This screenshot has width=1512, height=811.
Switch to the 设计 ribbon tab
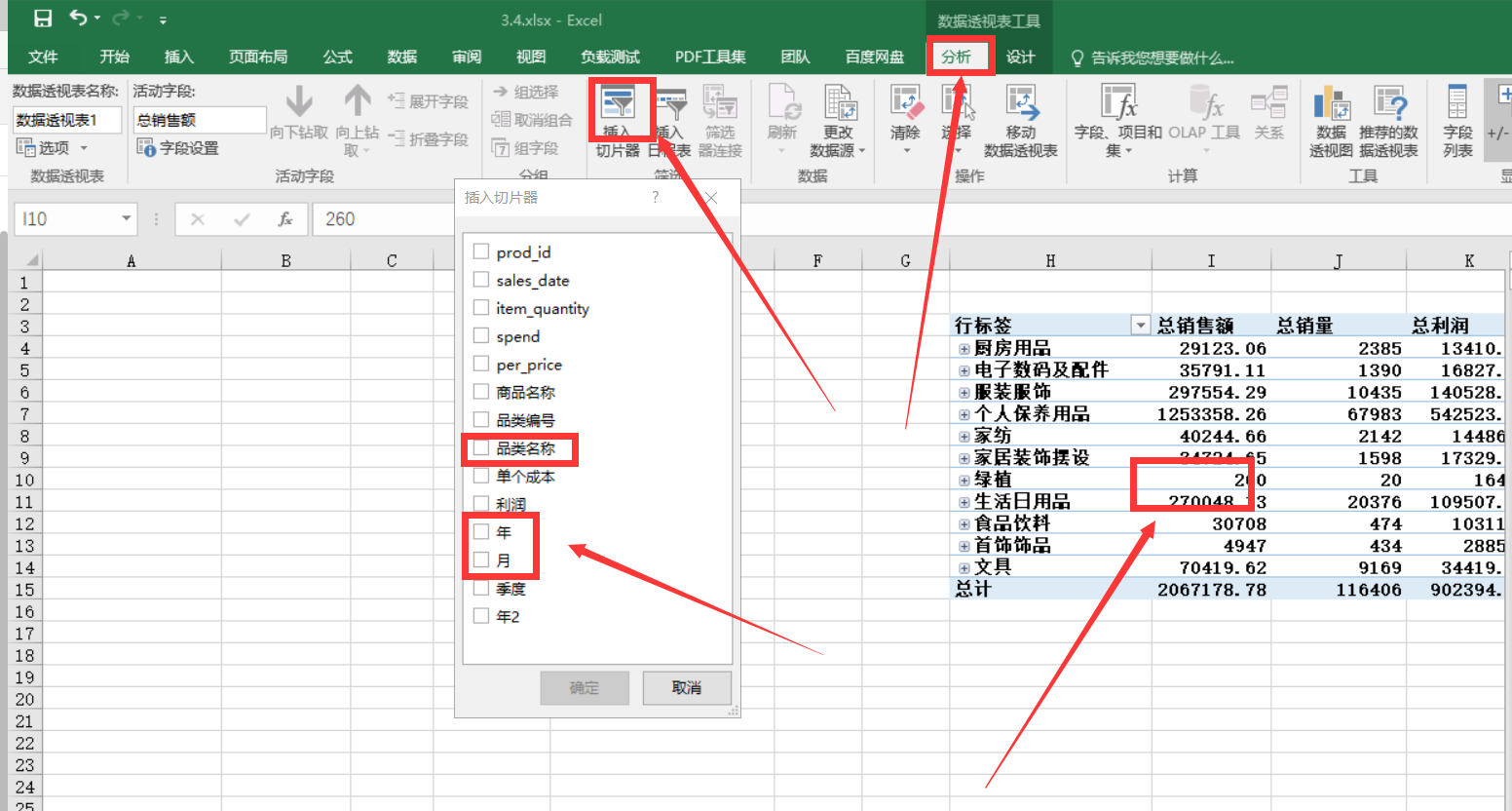(x=1020, y=57)
